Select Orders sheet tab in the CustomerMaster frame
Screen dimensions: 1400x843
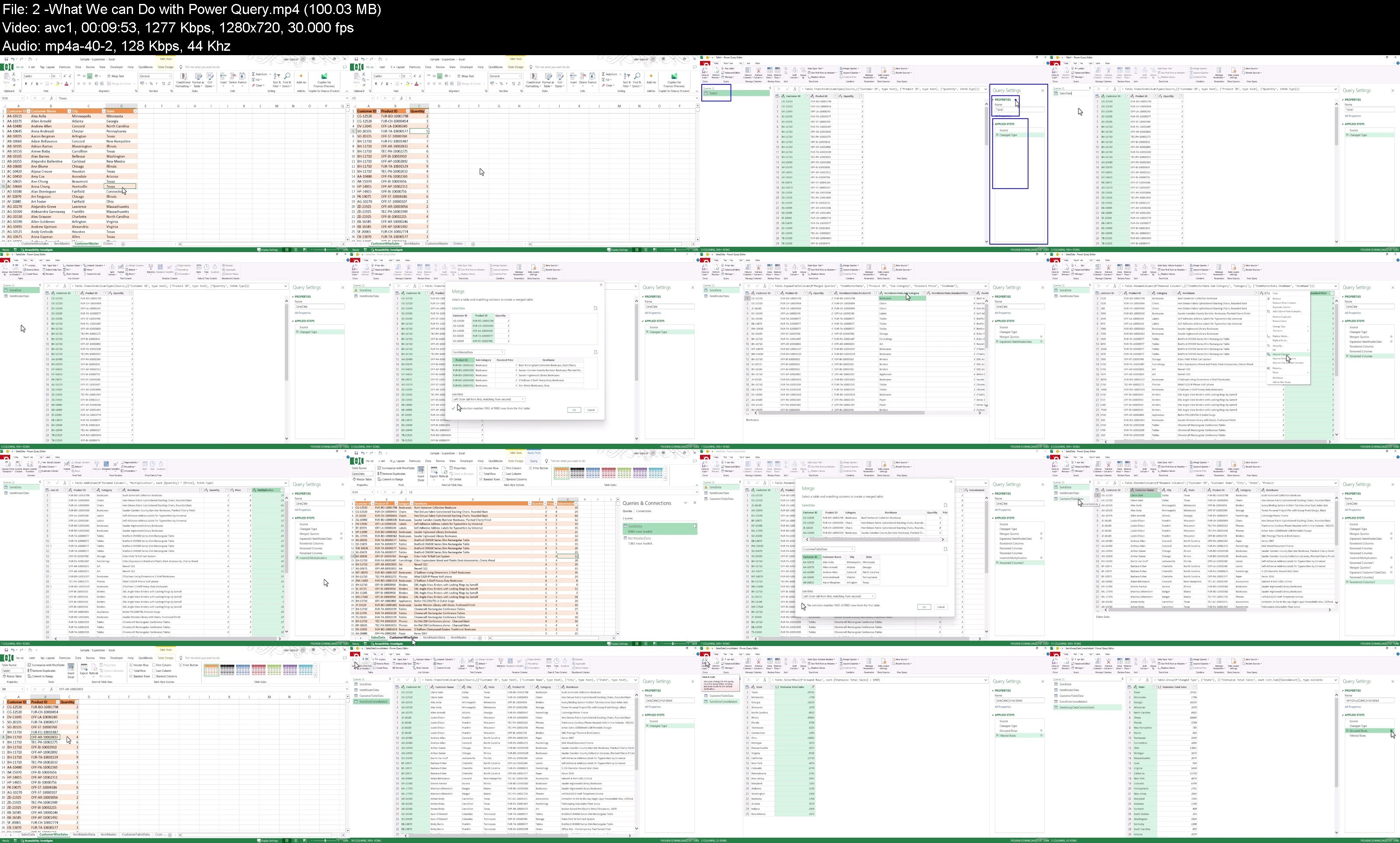pyautogui.click(x=108, y=244)
